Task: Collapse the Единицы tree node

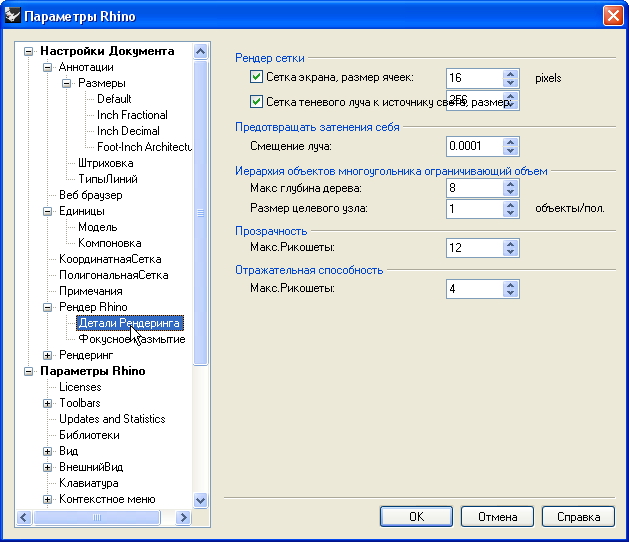Action: (47, 211)
